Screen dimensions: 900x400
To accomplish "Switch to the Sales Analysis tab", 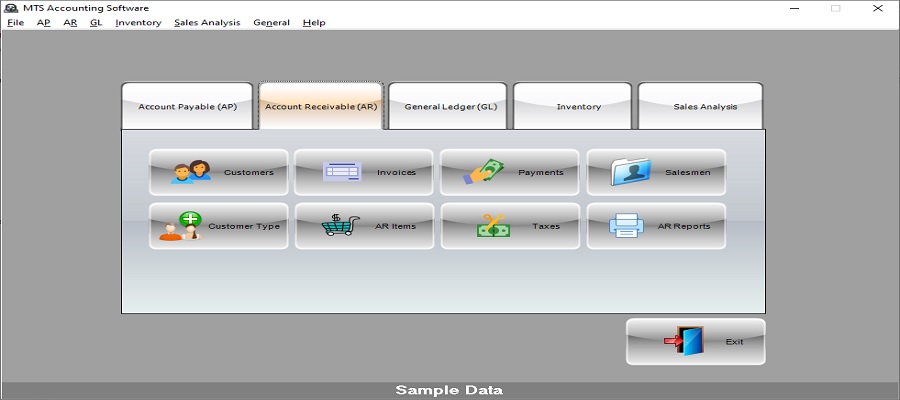I will [x=704, y=106].
